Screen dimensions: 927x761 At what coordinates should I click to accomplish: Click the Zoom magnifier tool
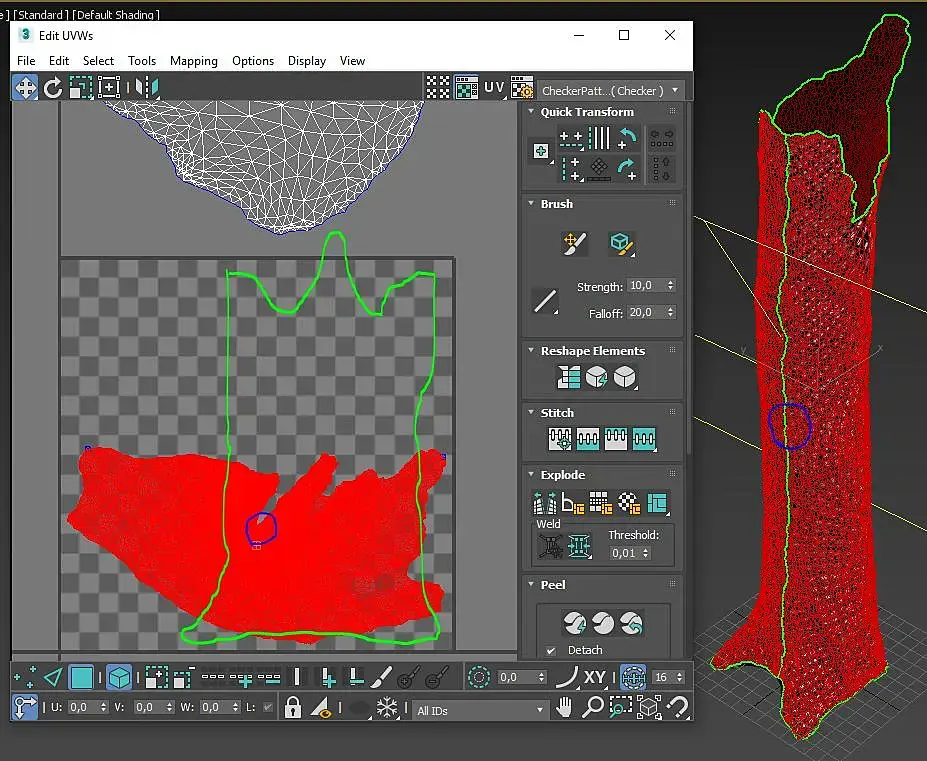[593, 708]
